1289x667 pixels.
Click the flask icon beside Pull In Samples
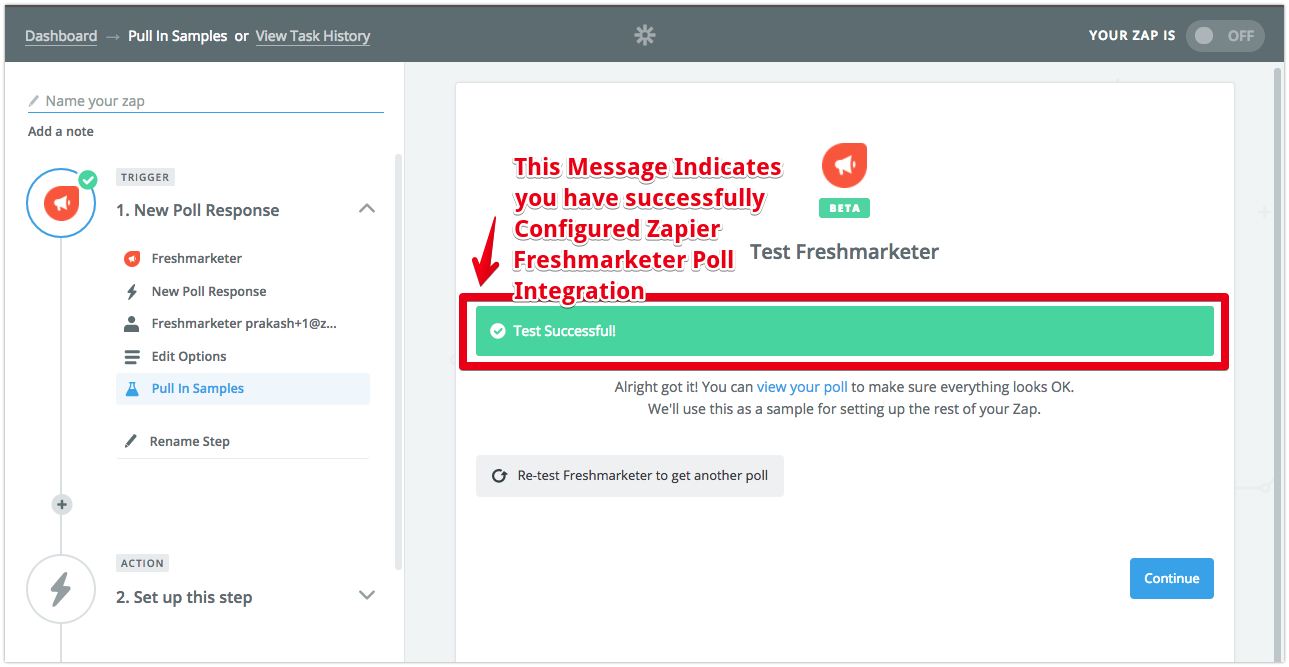pos(132,389)
